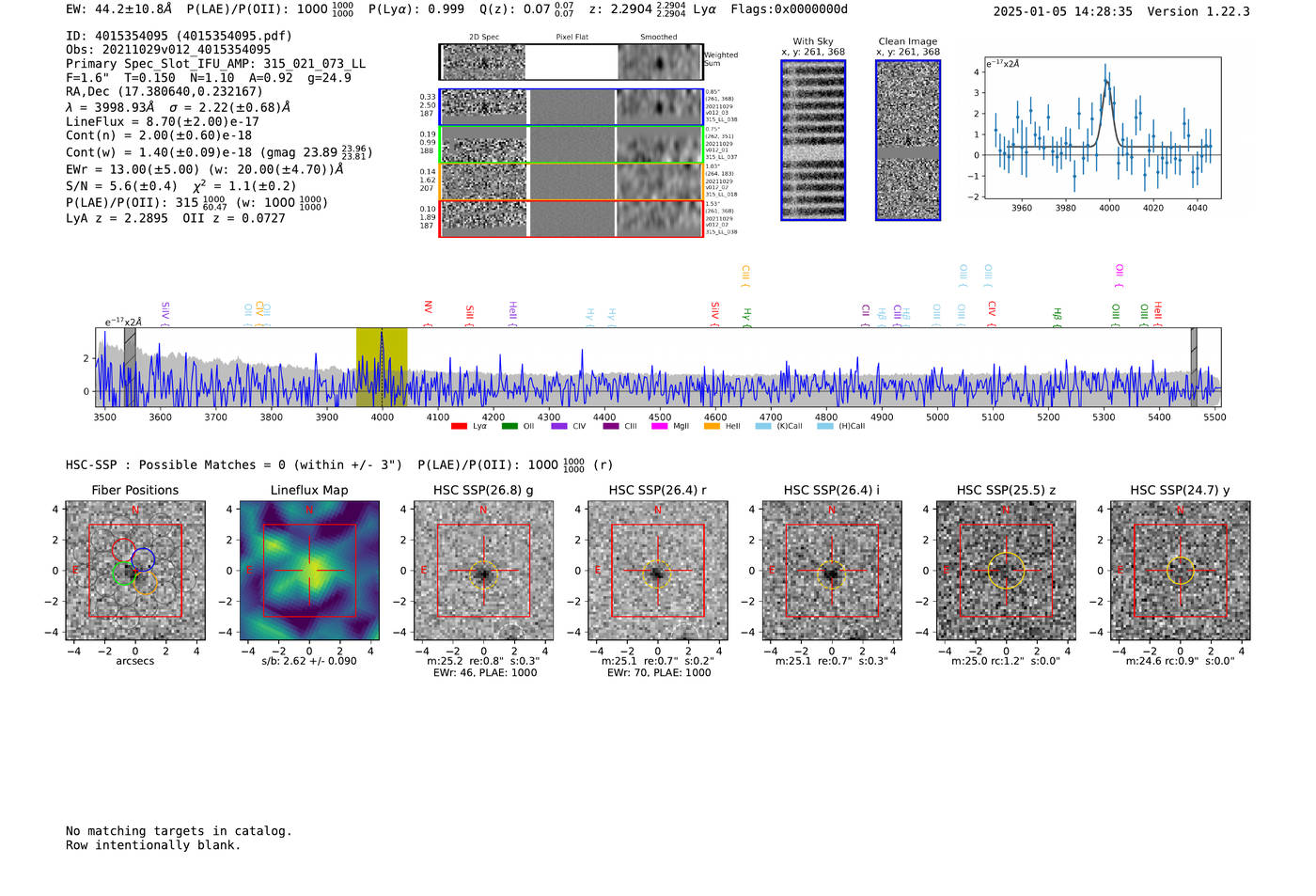
Task: Open the HSC SSP(24.7) y image
Action: point(1181,571)
